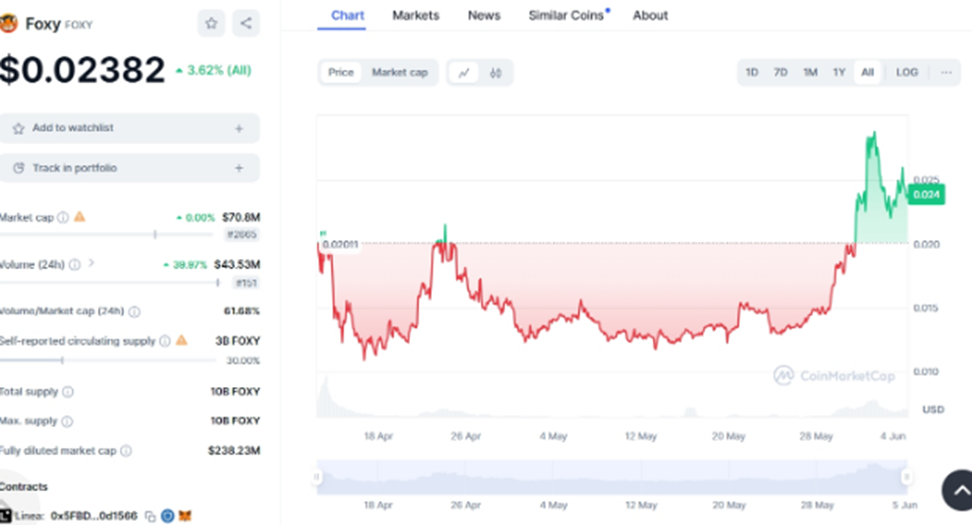Copy the Linea contract address
972x525 pixels.
pyautogui.click(x=150, y=516)
